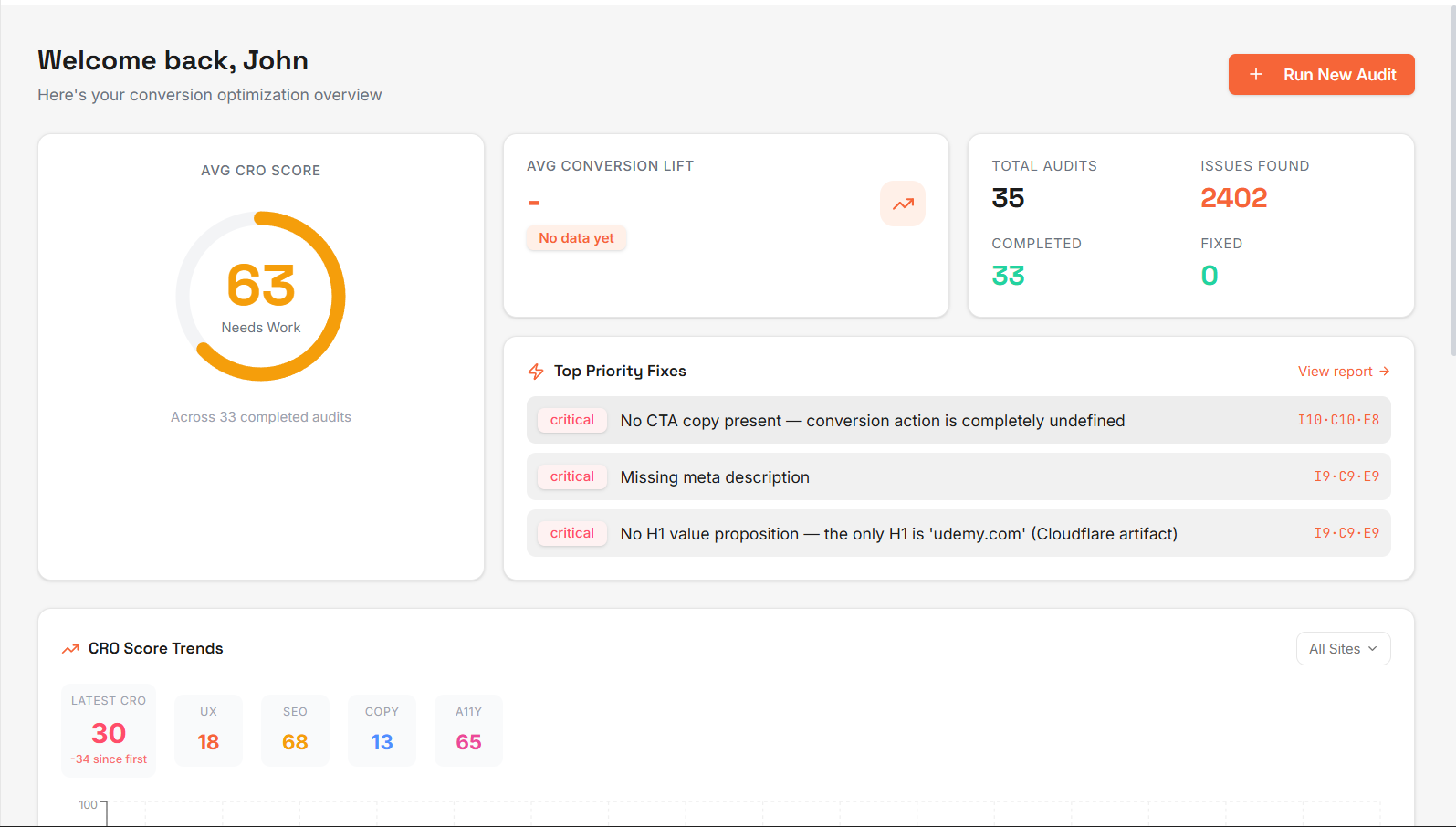
Task: Click the chevron on the All Sites selector
Action: coord(1373,649)
